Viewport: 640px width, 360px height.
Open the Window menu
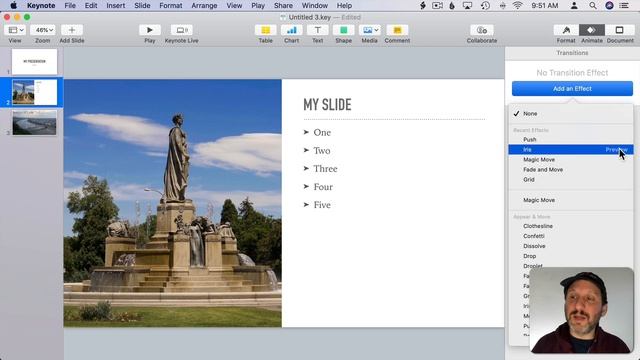pos(315,6)
